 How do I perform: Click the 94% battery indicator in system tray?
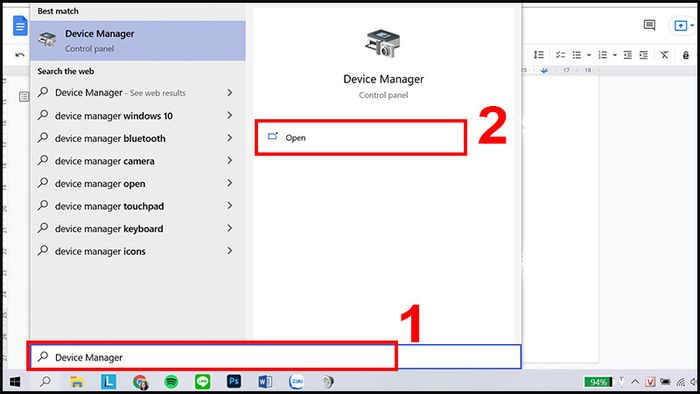click(x=598, y=382)
